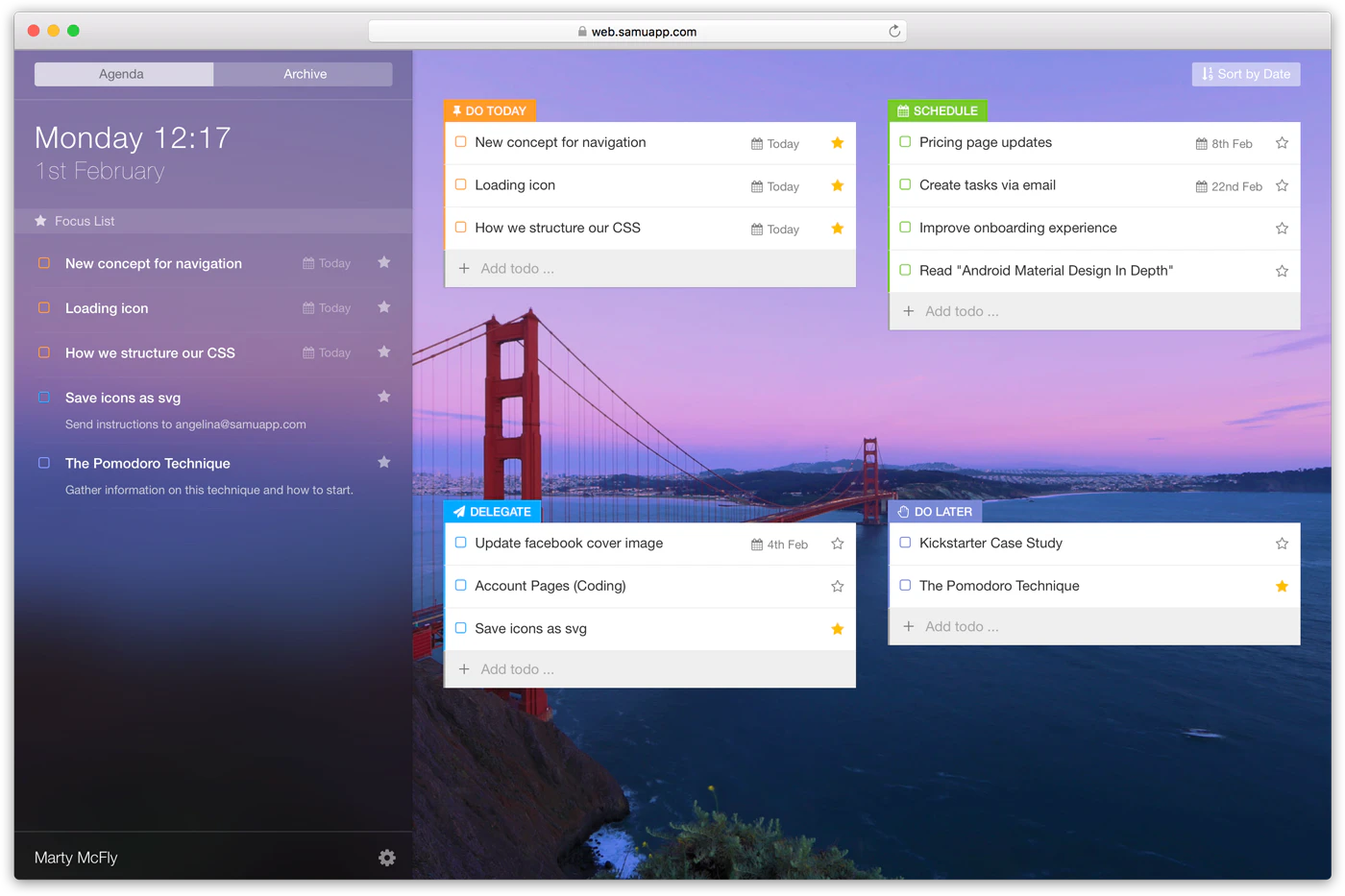The width and height of the screenshot is (1345, 896).
Task: Star 'Improve onboarding experience' task
Action: coord(1282,229)
